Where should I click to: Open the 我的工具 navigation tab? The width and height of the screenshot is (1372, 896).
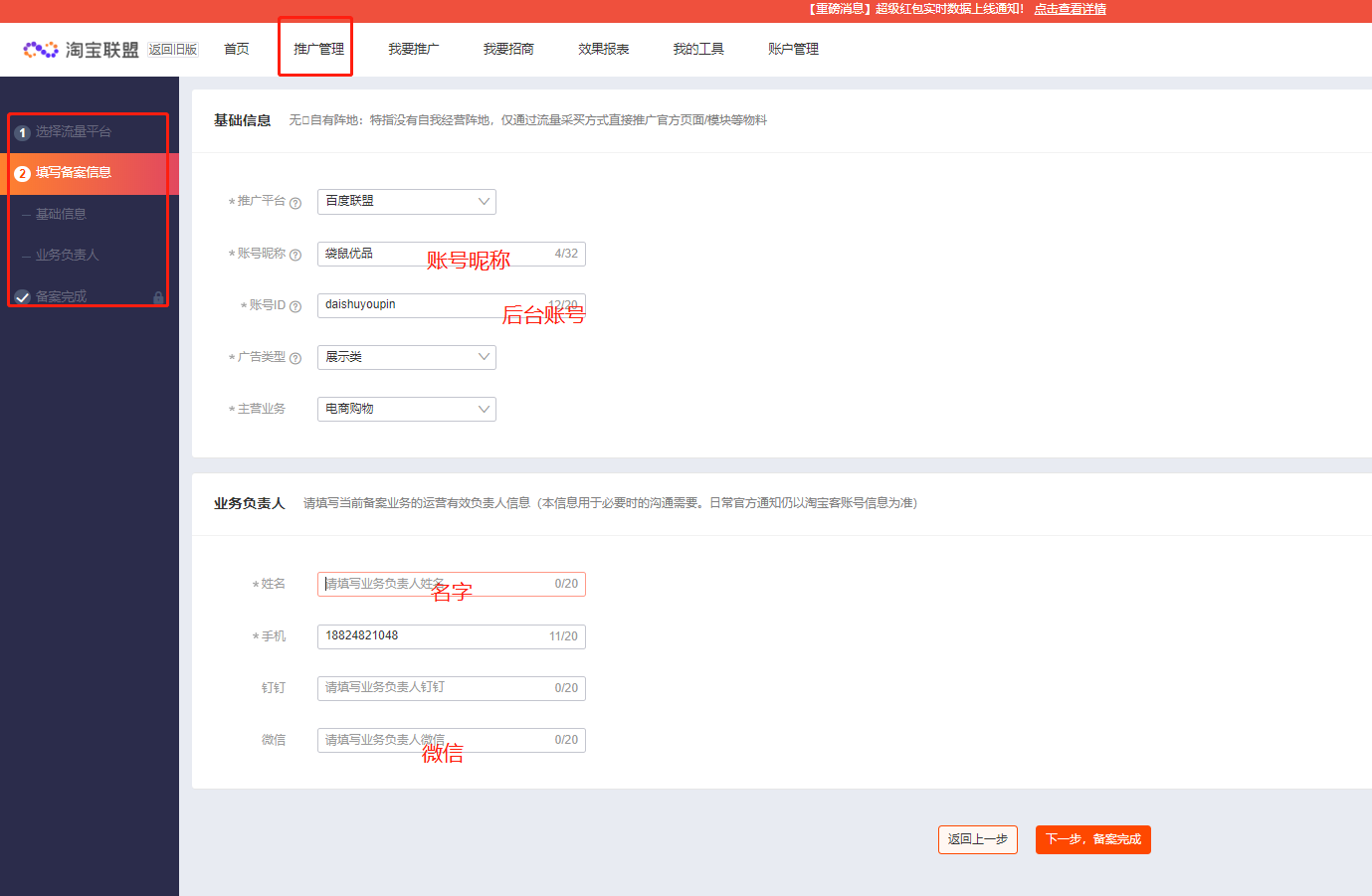pos(698,49)
